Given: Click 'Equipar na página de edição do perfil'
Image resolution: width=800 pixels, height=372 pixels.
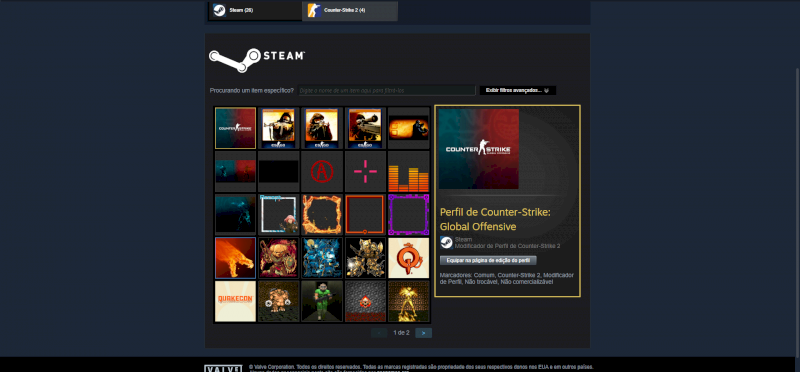Looking at the screenshot, I should pos(488,260).
